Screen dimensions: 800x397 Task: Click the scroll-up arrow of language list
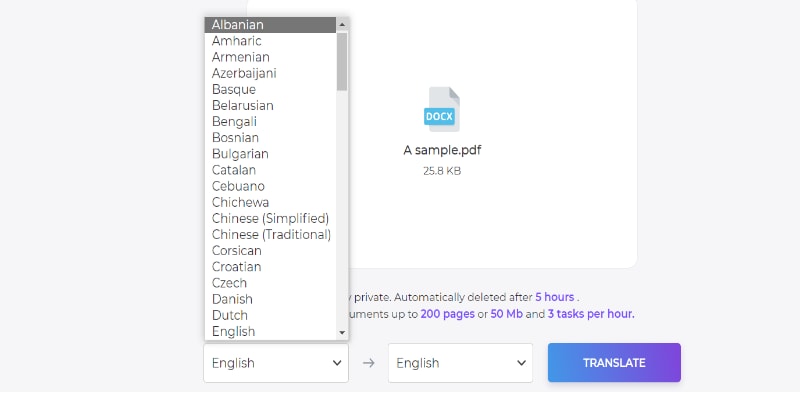tap(342, 24)
